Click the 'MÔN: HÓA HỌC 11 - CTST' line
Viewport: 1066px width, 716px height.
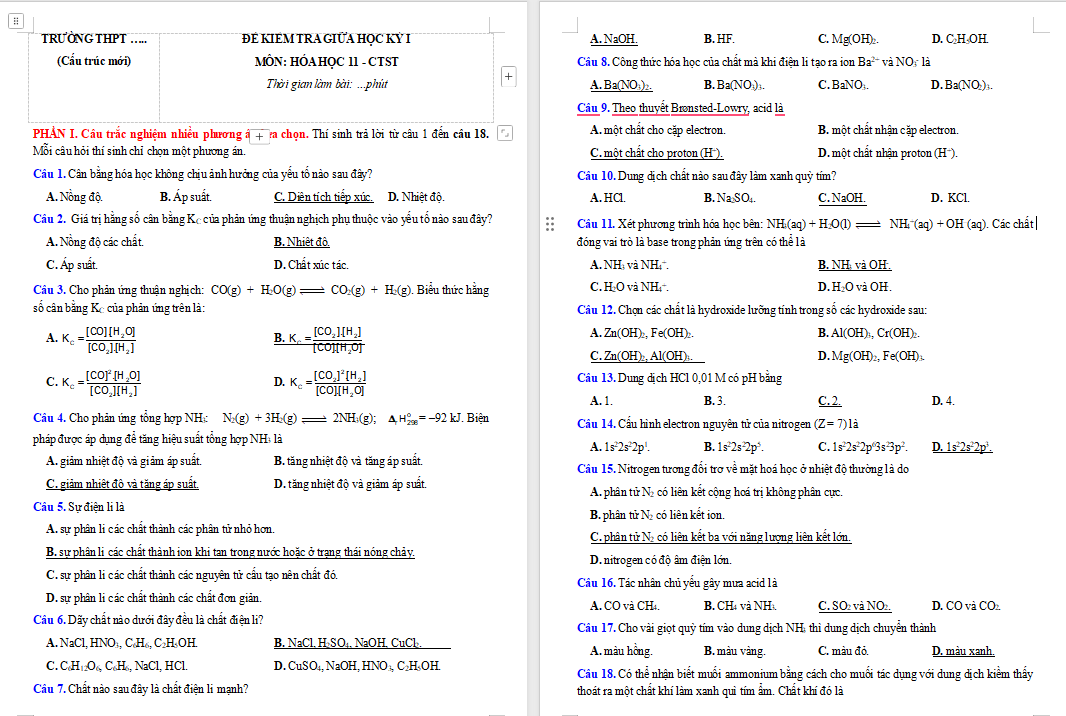(326, 62)
